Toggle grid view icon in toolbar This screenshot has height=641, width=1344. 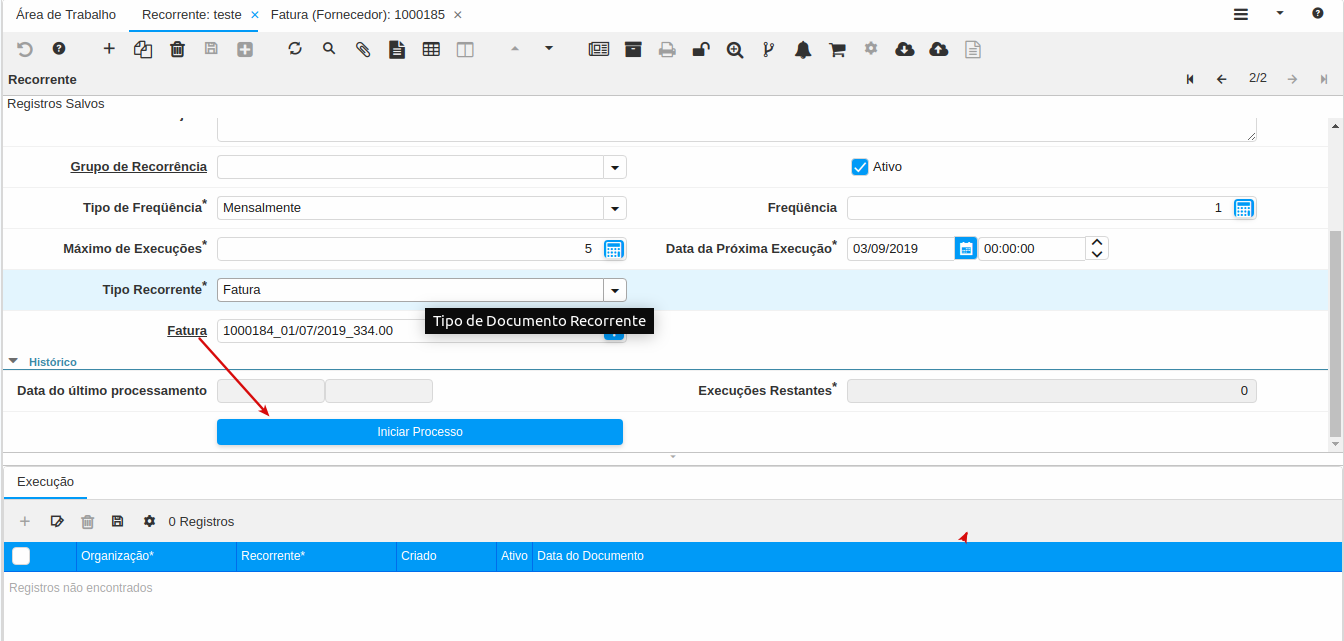(x=431, y=49)
